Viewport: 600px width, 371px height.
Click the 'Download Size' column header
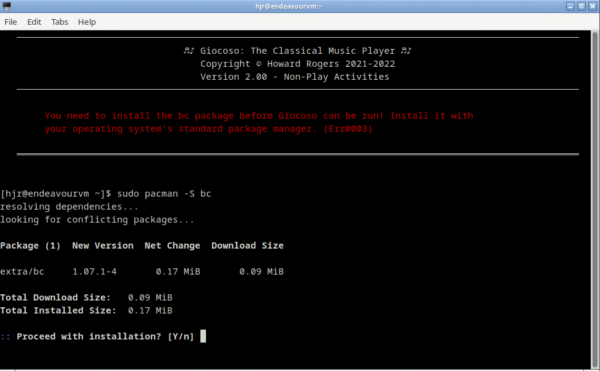[248, 246]
